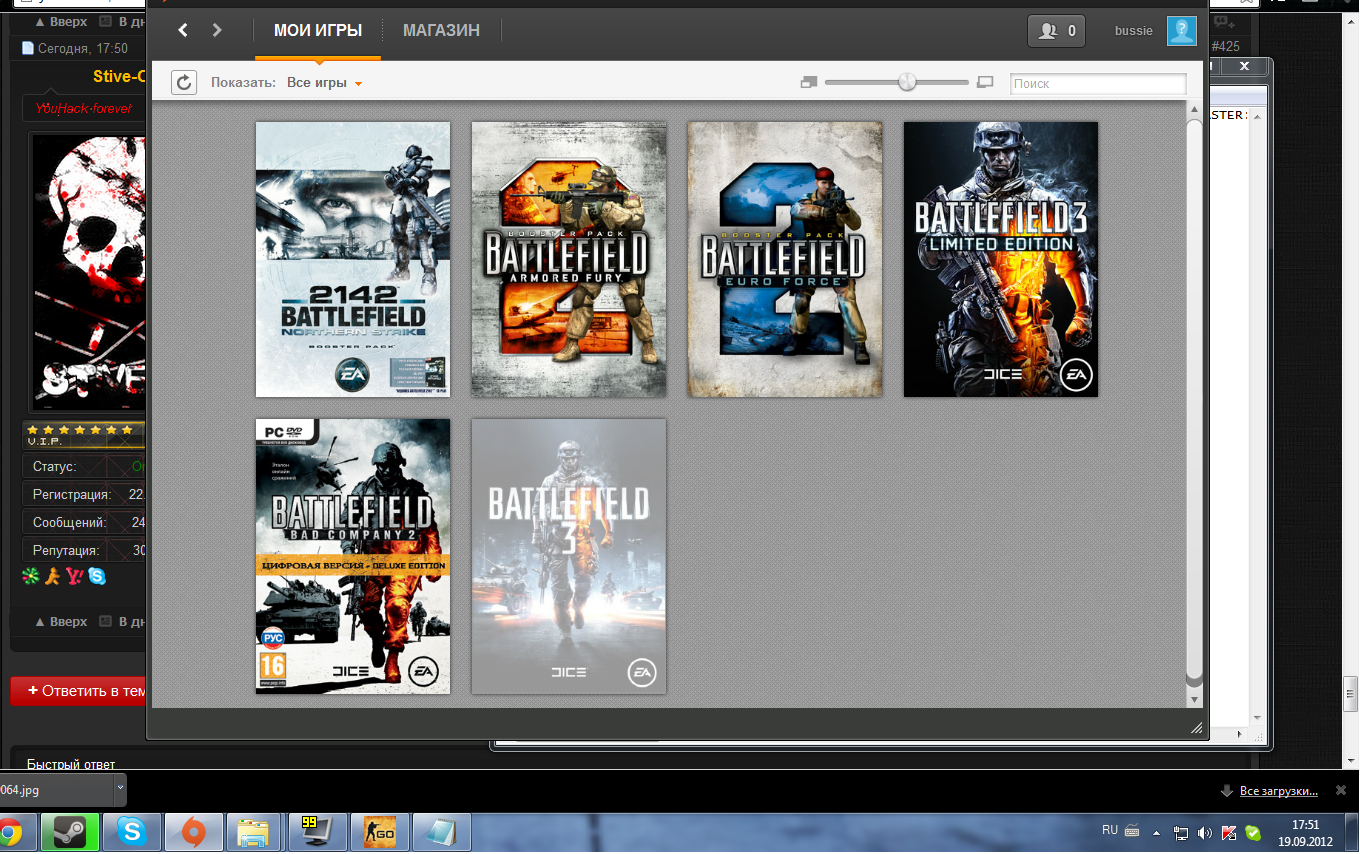
Task: Open Windows Explorer from taskbar
Action: [x=254, y=832]
